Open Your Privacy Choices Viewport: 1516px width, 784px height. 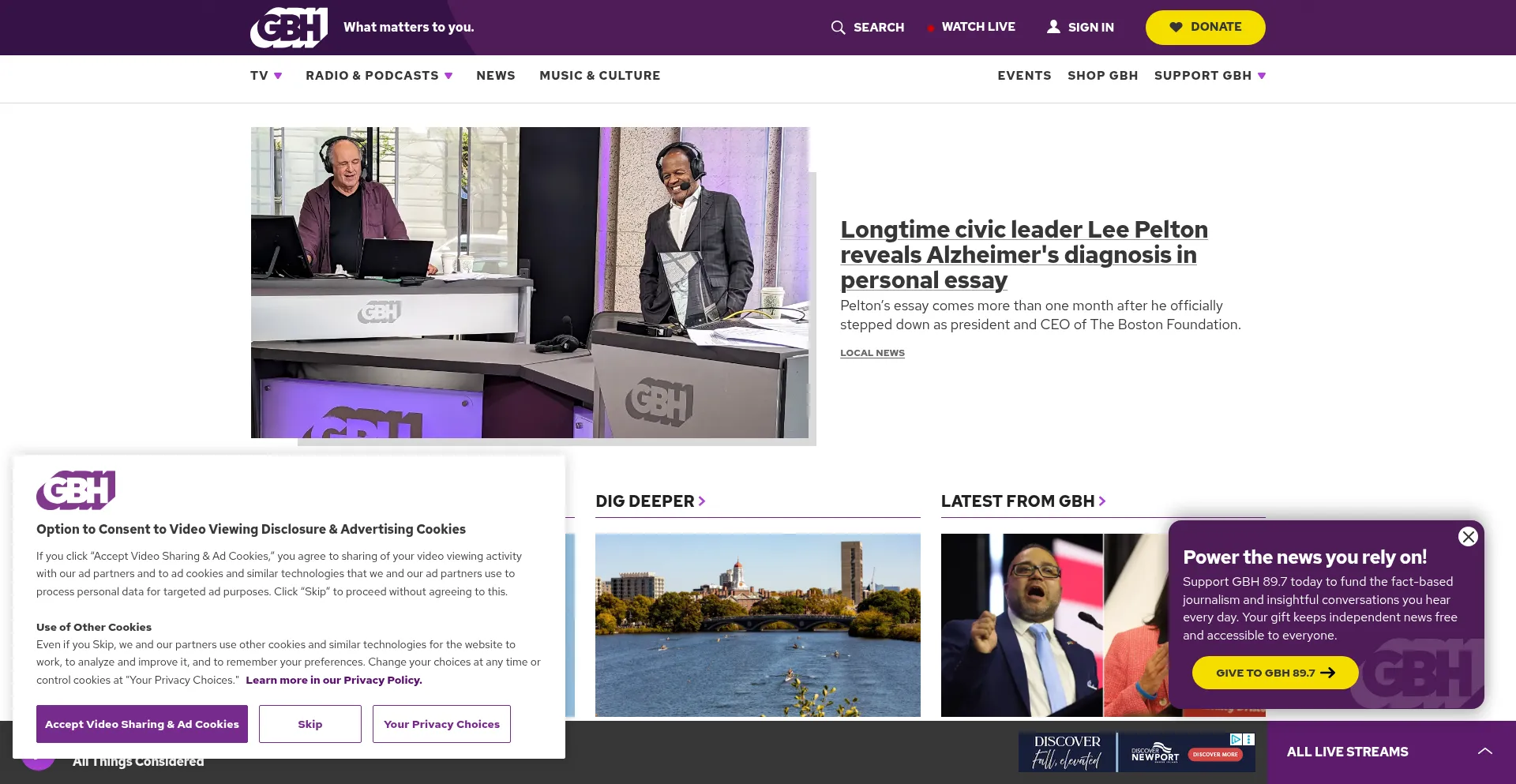point(441,724)
